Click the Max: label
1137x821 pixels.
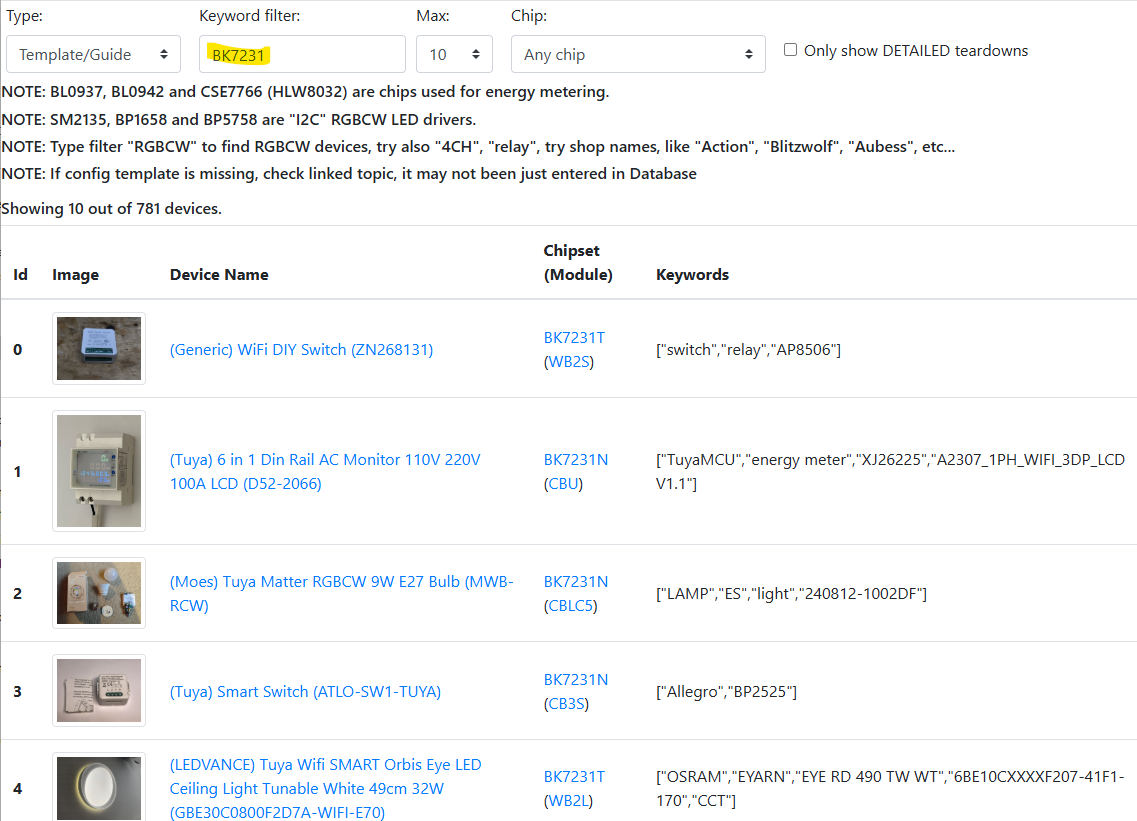[x=433, y=16]
